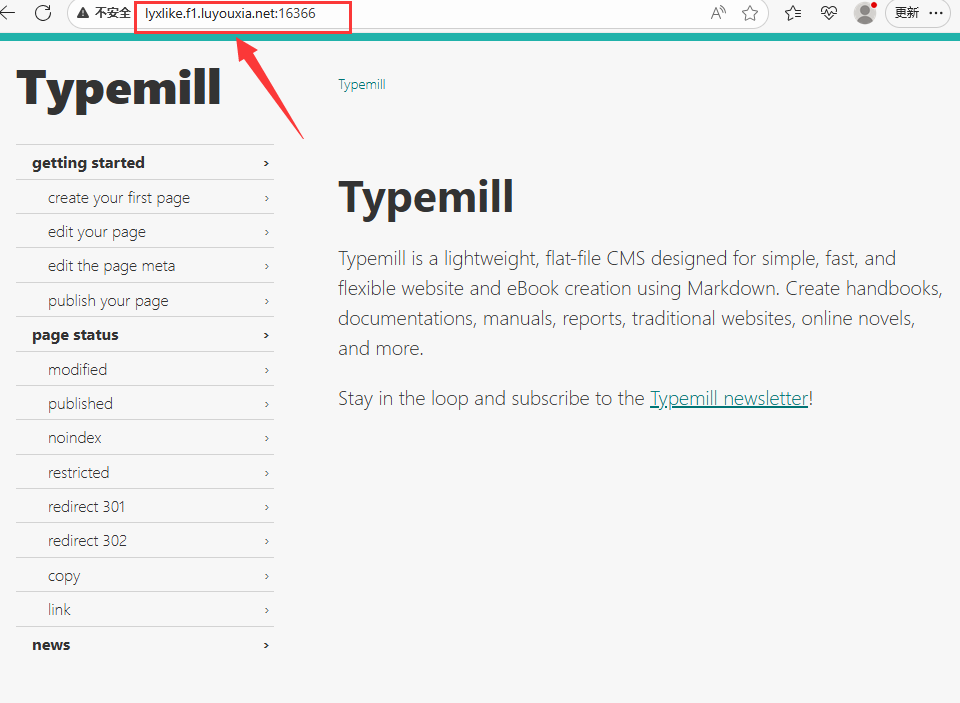The width and height of the screenshot is (960, 703).
Task: Open the redirect 302 page
Action: (x=144, y=541)
